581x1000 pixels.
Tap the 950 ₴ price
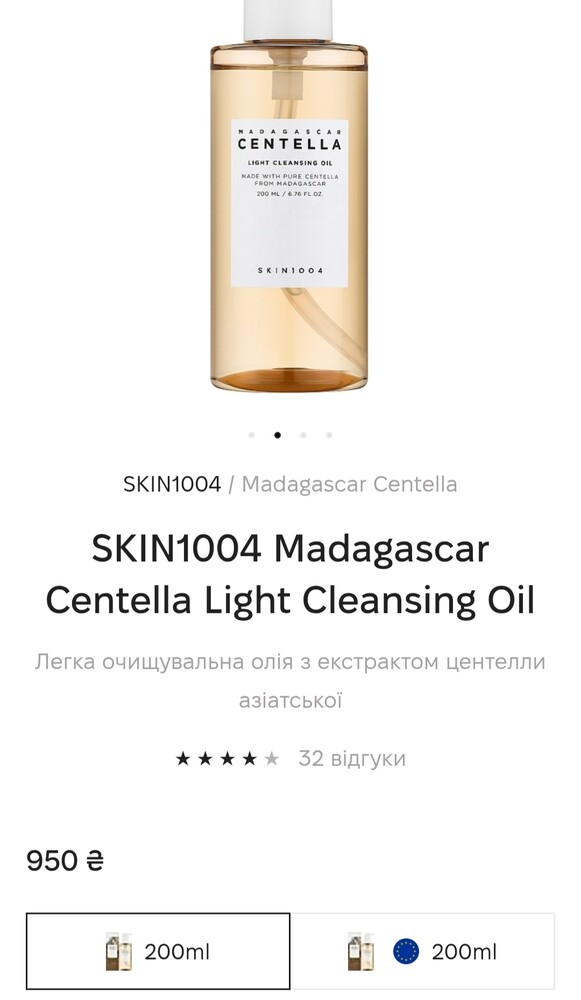(x=65, y=861)
